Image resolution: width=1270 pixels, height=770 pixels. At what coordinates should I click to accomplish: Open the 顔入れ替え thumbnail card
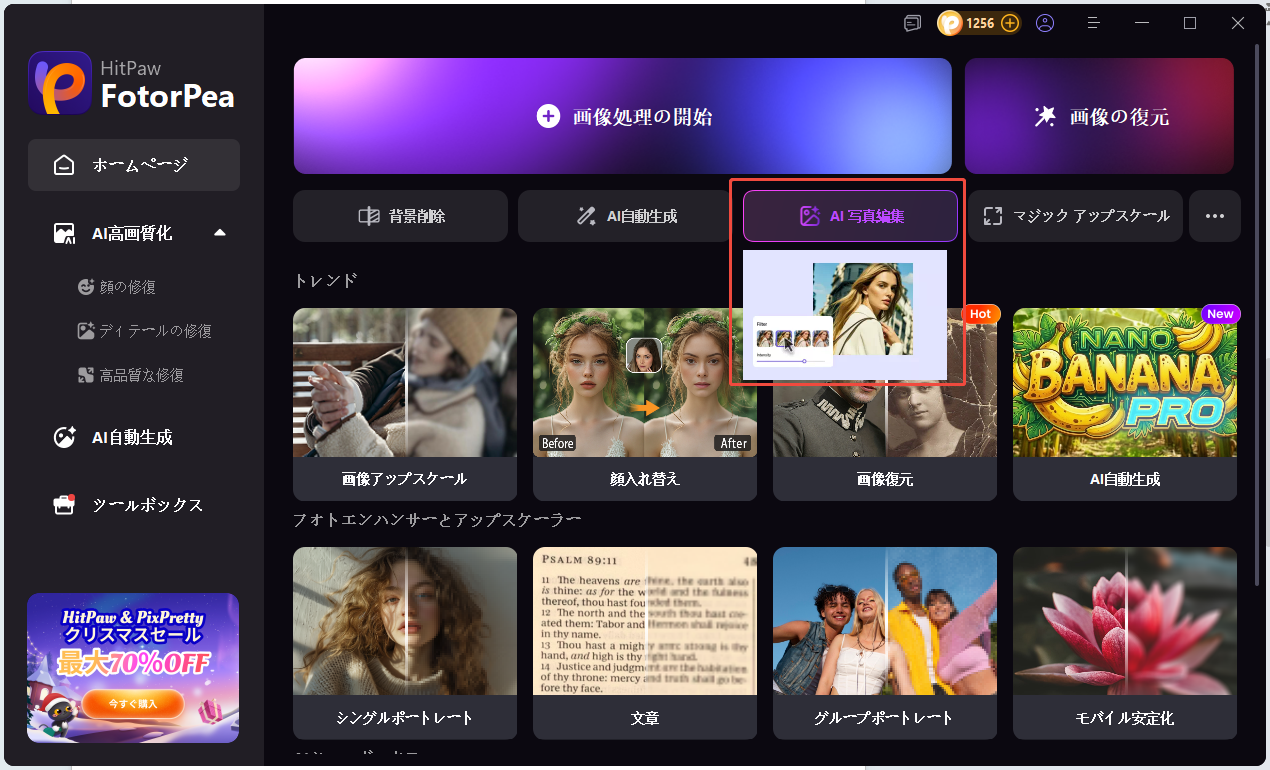coord(645,404)
